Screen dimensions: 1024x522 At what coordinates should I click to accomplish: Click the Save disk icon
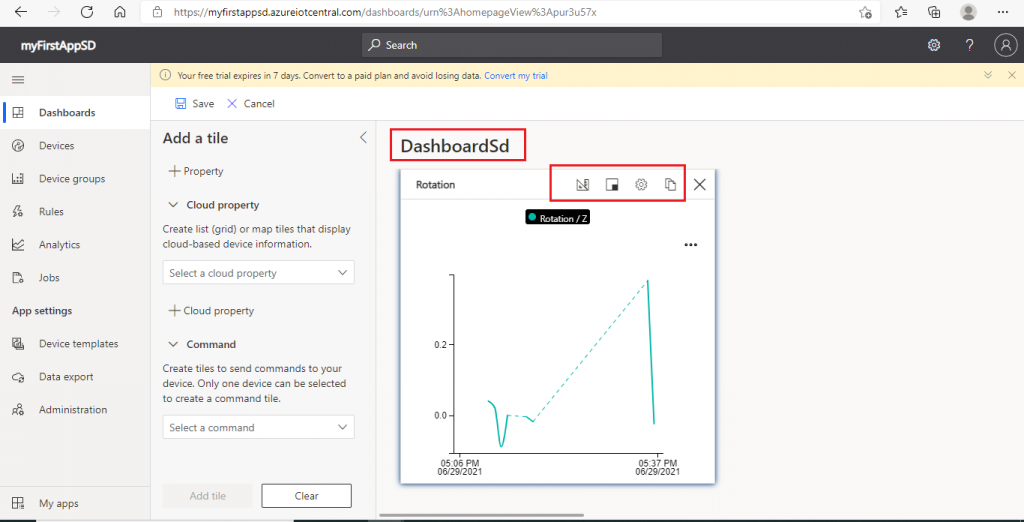(x=180, y=103)
